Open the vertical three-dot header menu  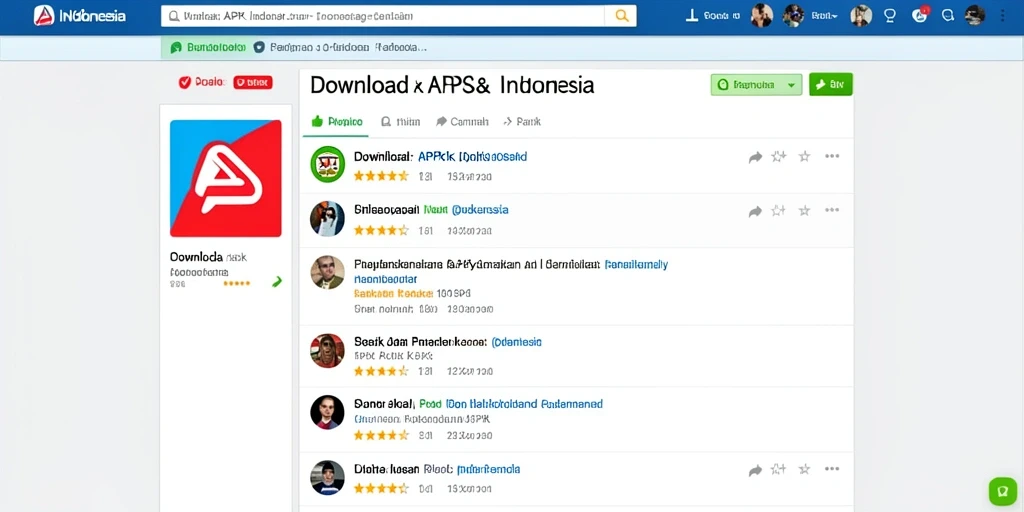(x=1002, y=16)
